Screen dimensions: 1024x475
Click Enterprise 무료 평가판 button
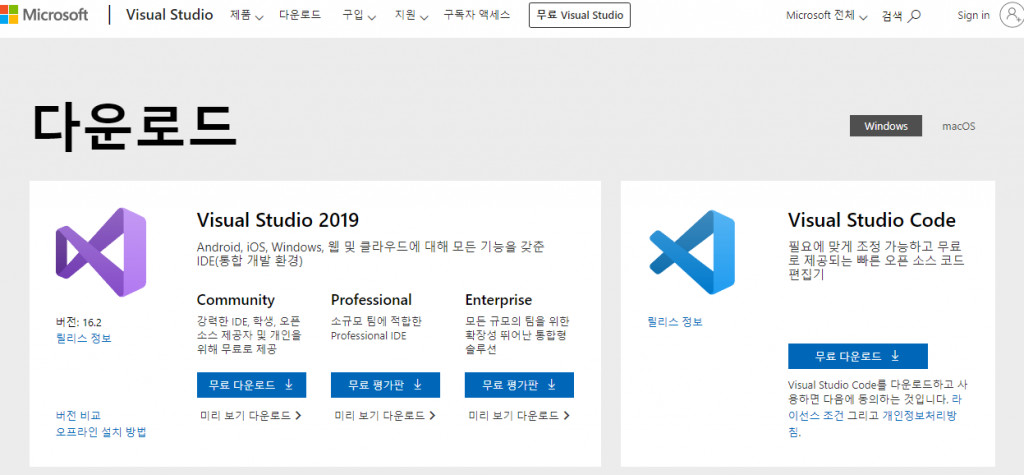click(x=519, y=385)
